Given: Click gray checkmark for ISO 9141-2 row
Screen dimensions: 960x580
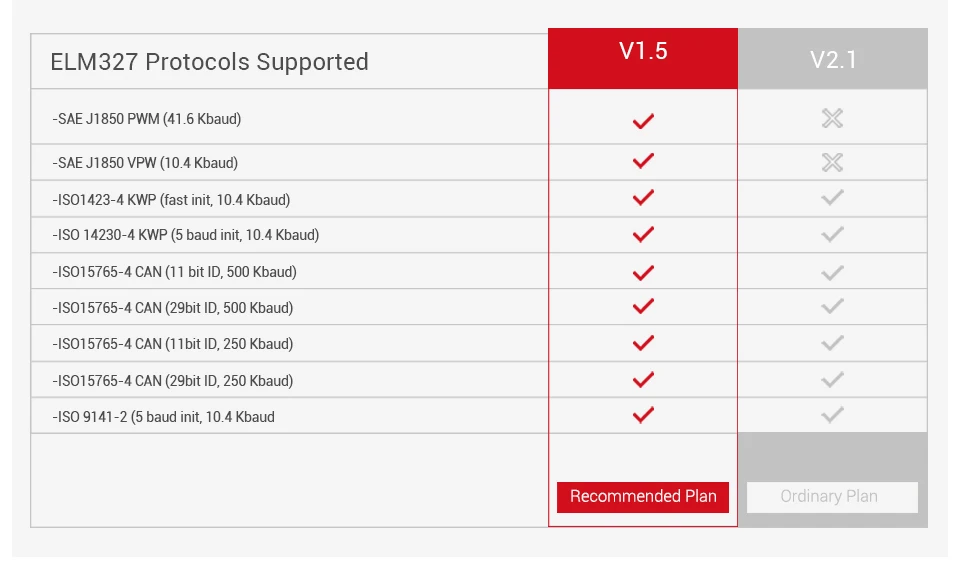Looking at the screenshot, I should 832,415.
